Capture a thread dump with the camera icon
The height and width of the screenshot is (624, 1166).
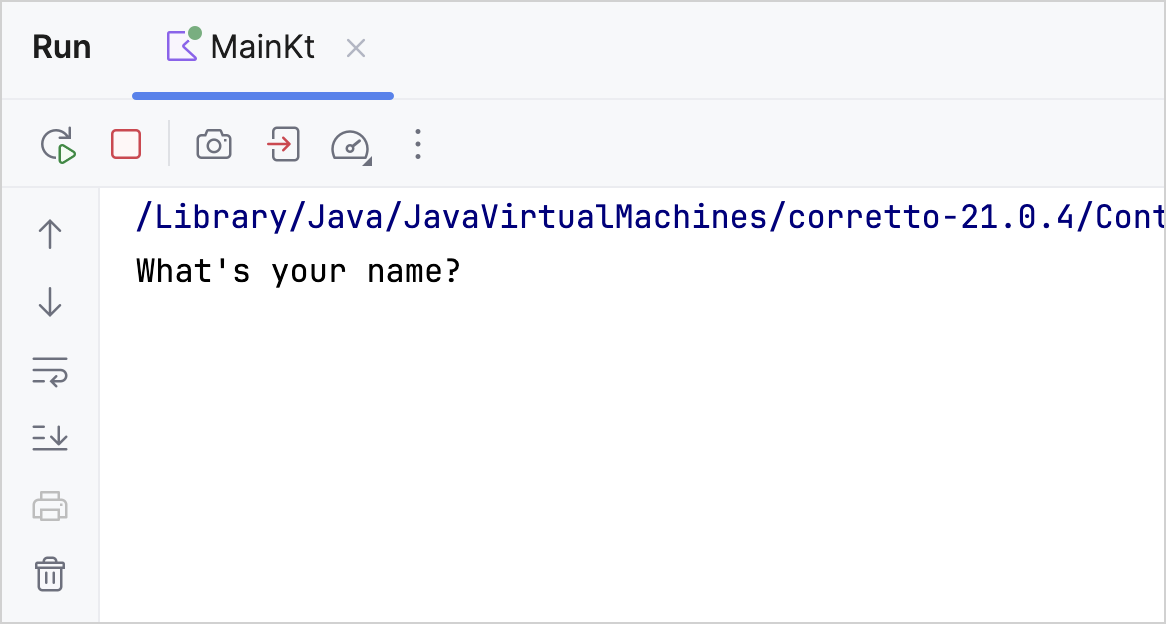pos(213,144)
